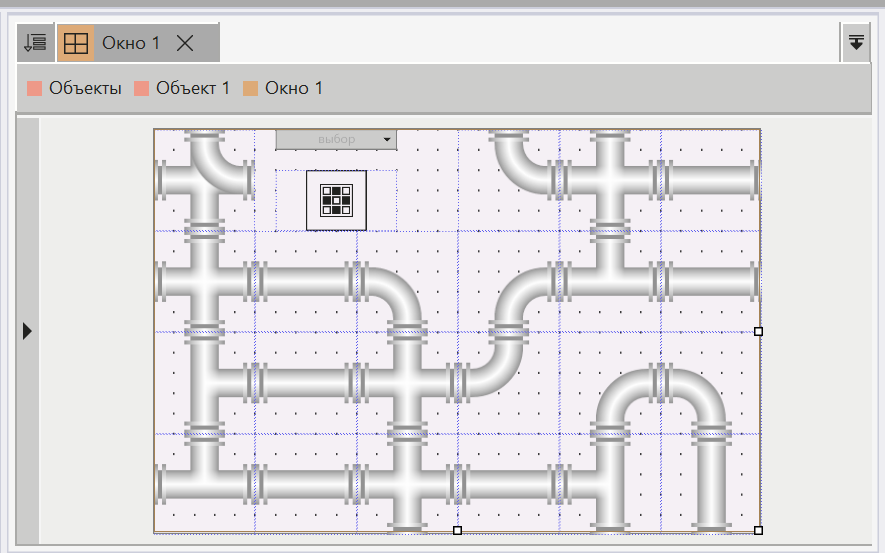Click the arrow of the выбор dropdown
The image size is (885, 553).
(x=387, y=139)
